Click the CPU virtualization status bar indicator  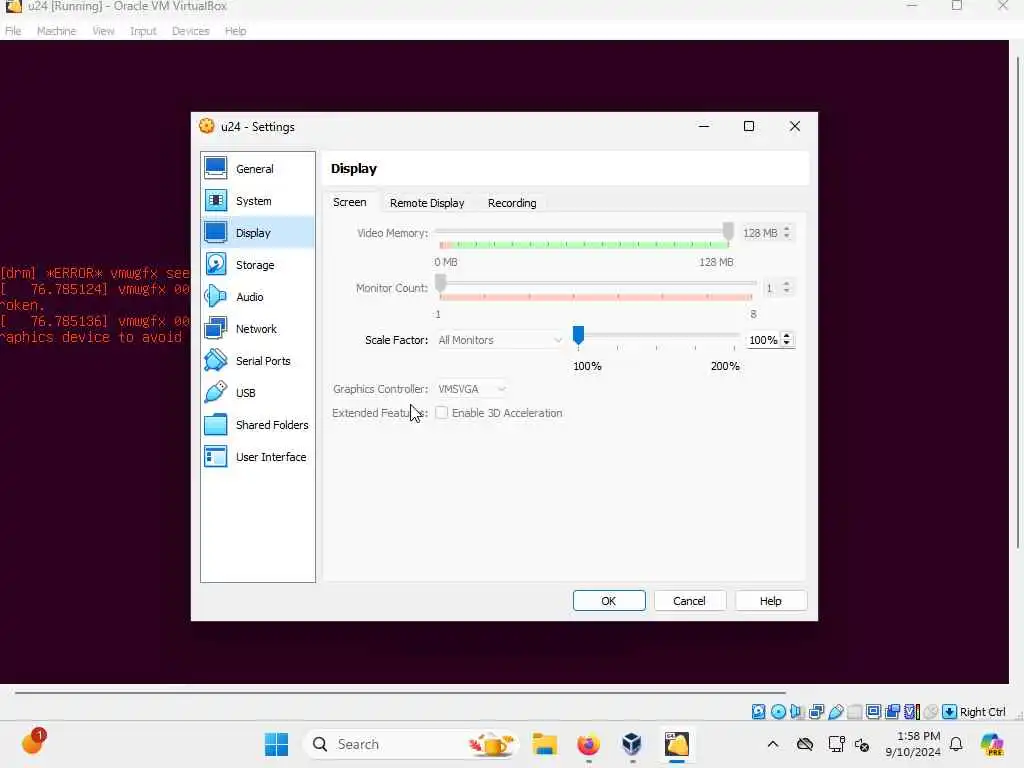(x=912, y=712)
